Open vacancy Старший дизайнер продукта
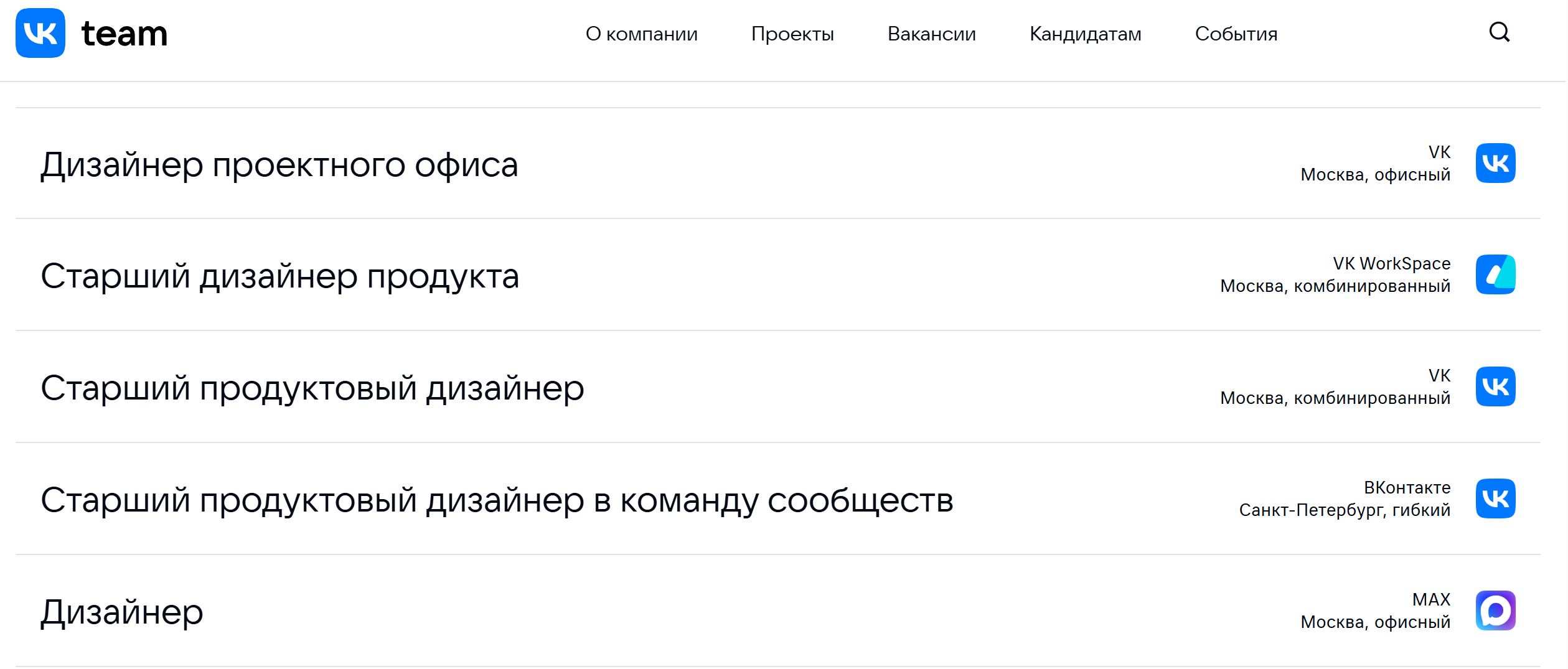The height and width of the screenshot is (669, 1568). pos(280,276)
